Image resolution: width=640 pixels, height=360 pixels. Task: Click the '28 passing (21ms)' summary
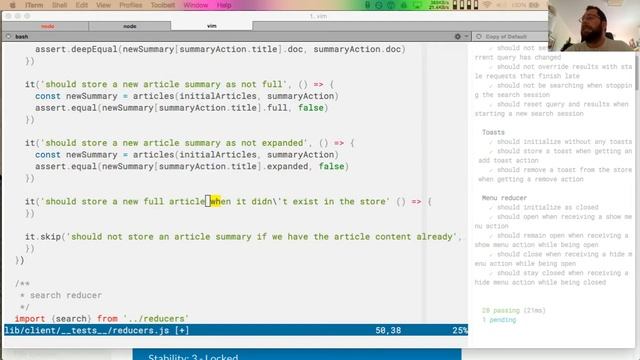[x=513, y=310]
